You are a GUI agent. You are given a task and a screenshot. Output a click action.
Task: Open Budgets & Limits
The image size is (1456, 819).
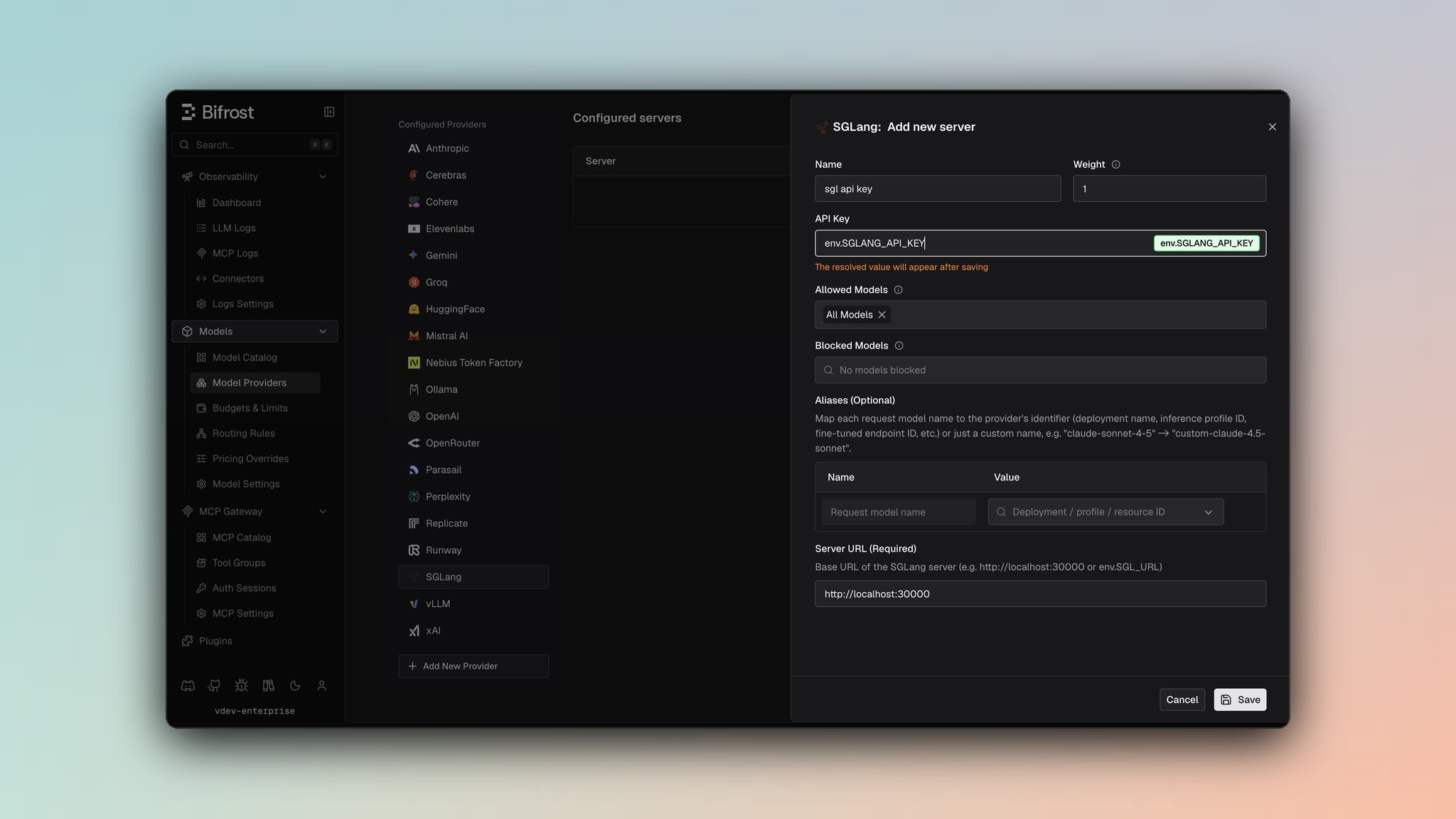pos(255,408)
